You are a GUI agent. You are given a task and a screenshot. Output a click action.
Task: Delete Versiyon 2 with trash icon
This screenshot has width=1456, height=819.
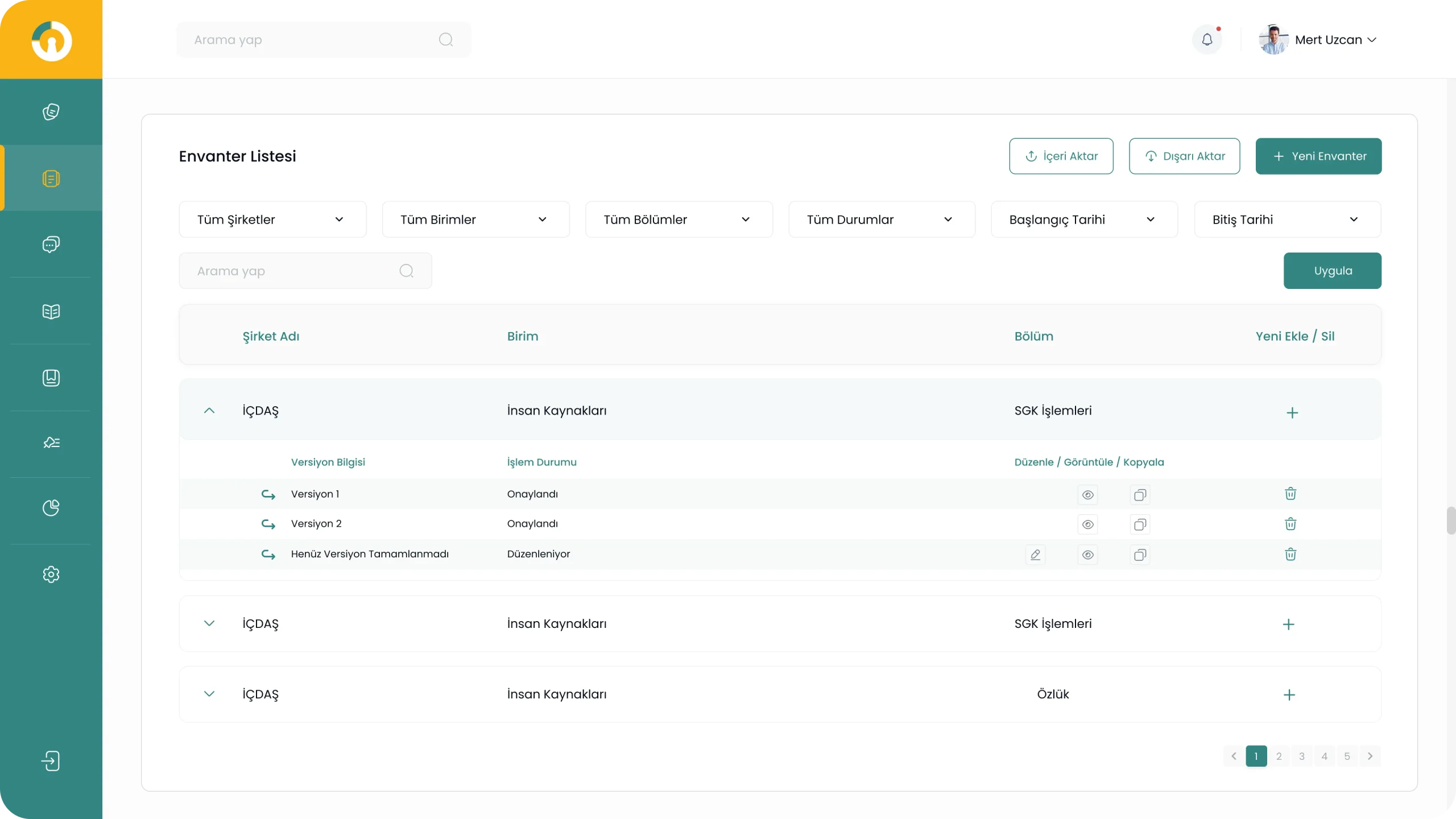(1290, 524)
